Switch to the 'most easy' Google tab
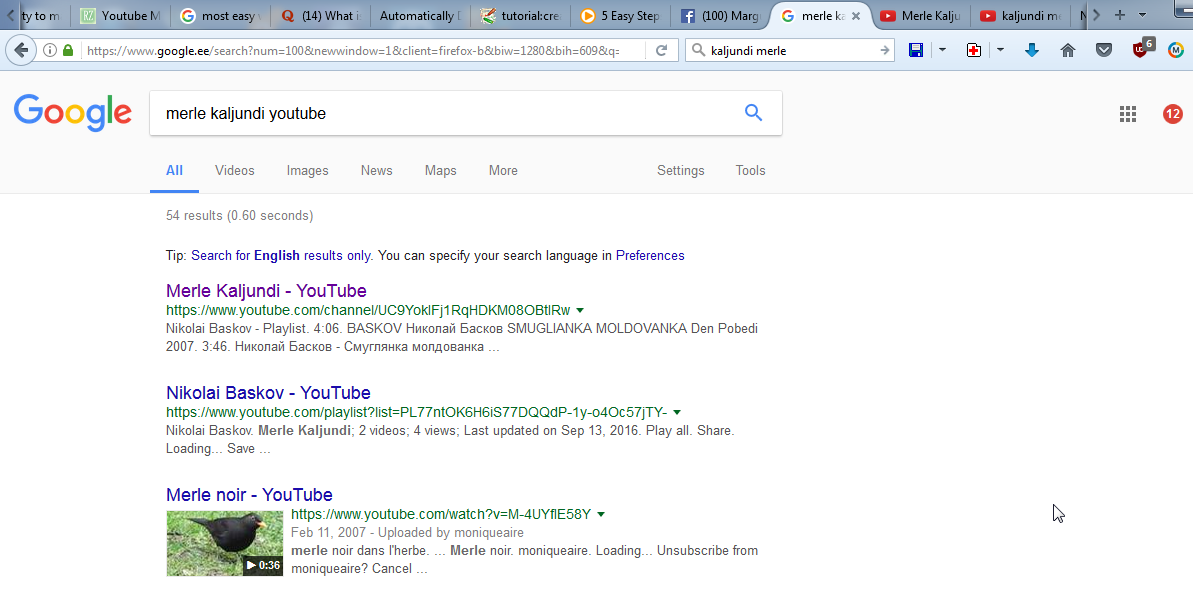This screenshot has width=1193, height=605. pyautogui.click(x=220, y=16)
